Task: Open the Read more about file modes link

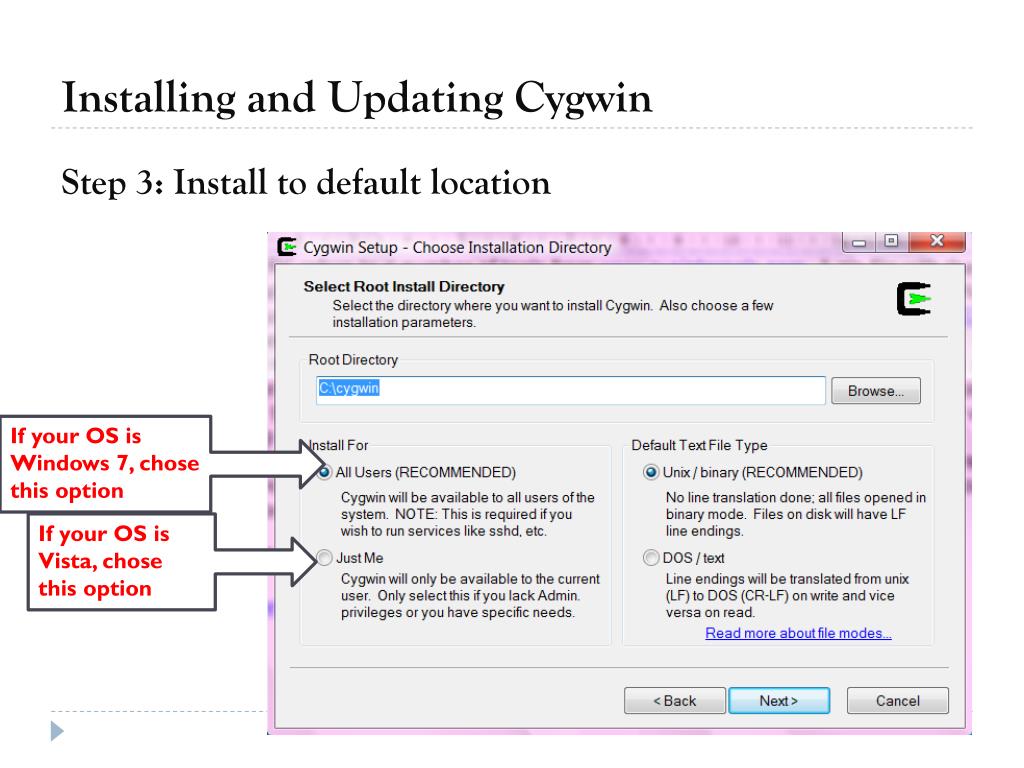Action: [798, 633]
